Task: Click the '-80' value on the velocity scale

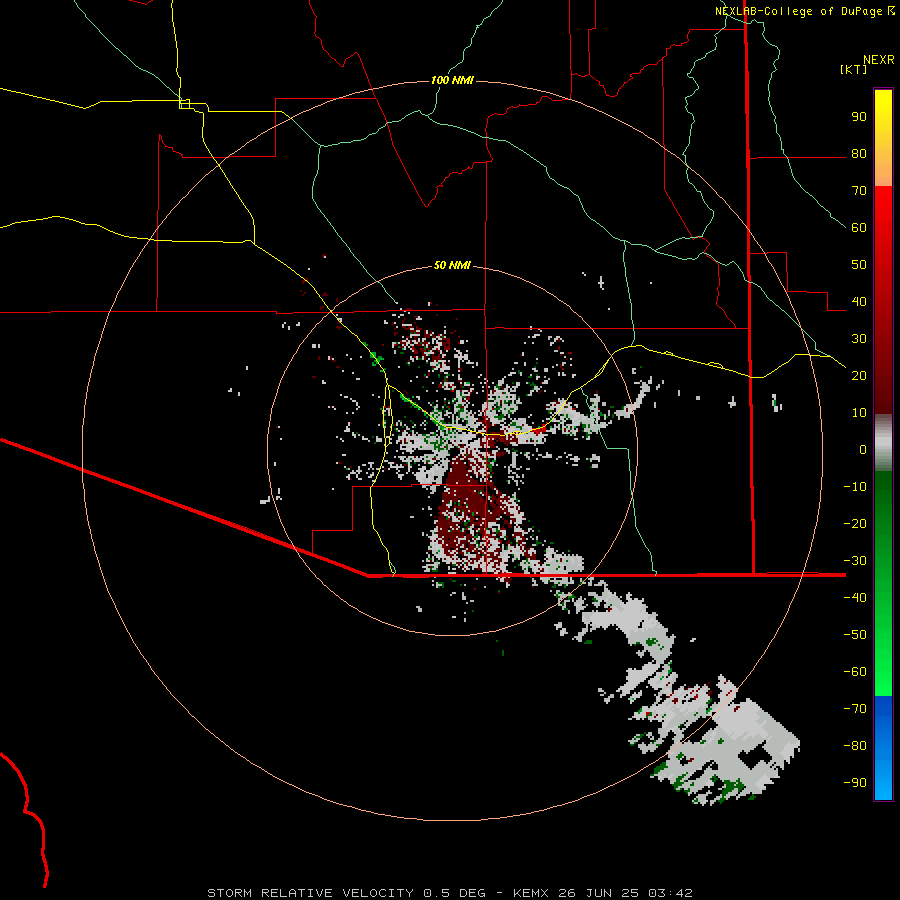Action: pos(855,746)
